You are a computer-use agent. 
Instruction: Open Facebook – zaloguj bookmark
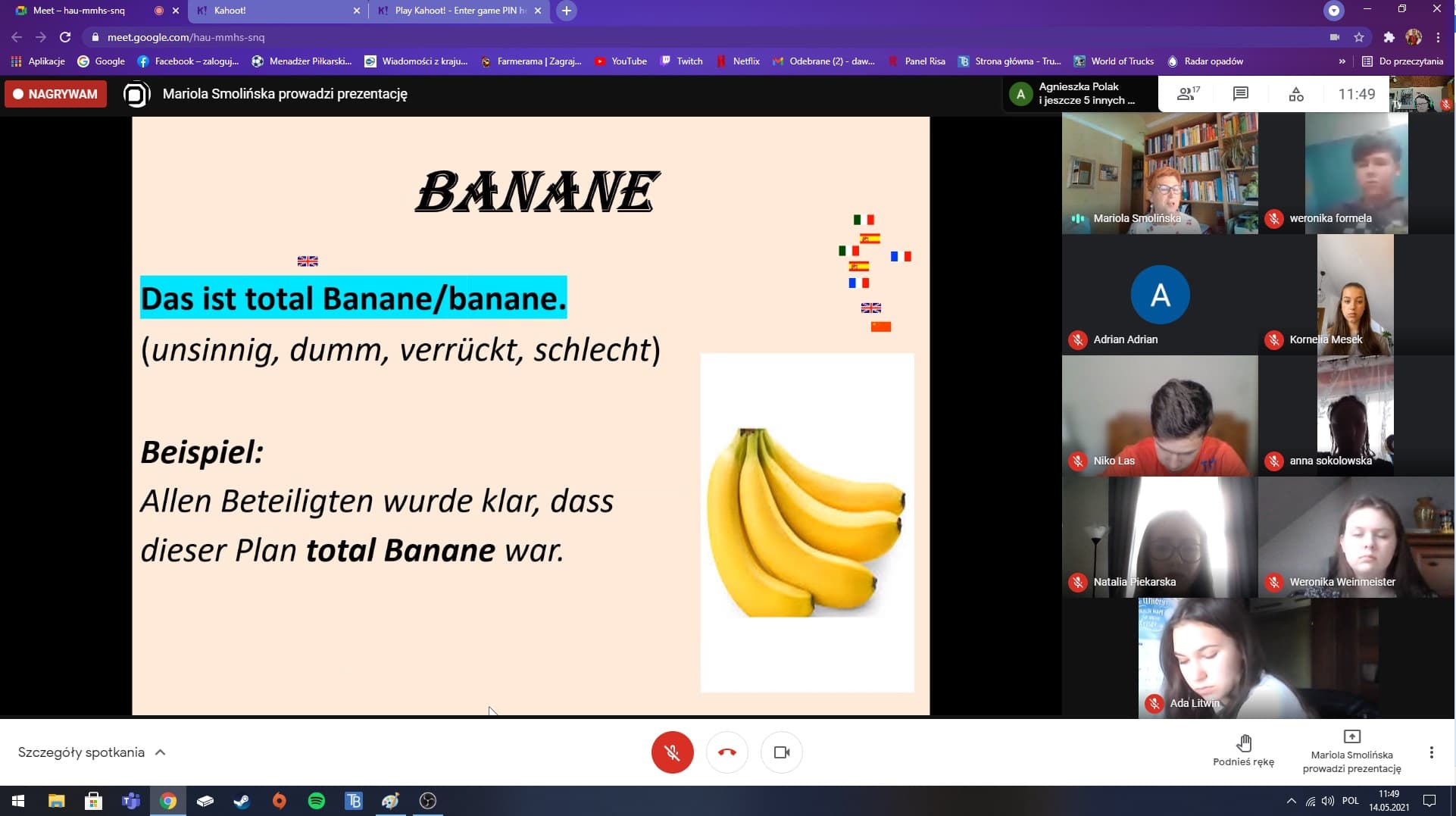188,61
